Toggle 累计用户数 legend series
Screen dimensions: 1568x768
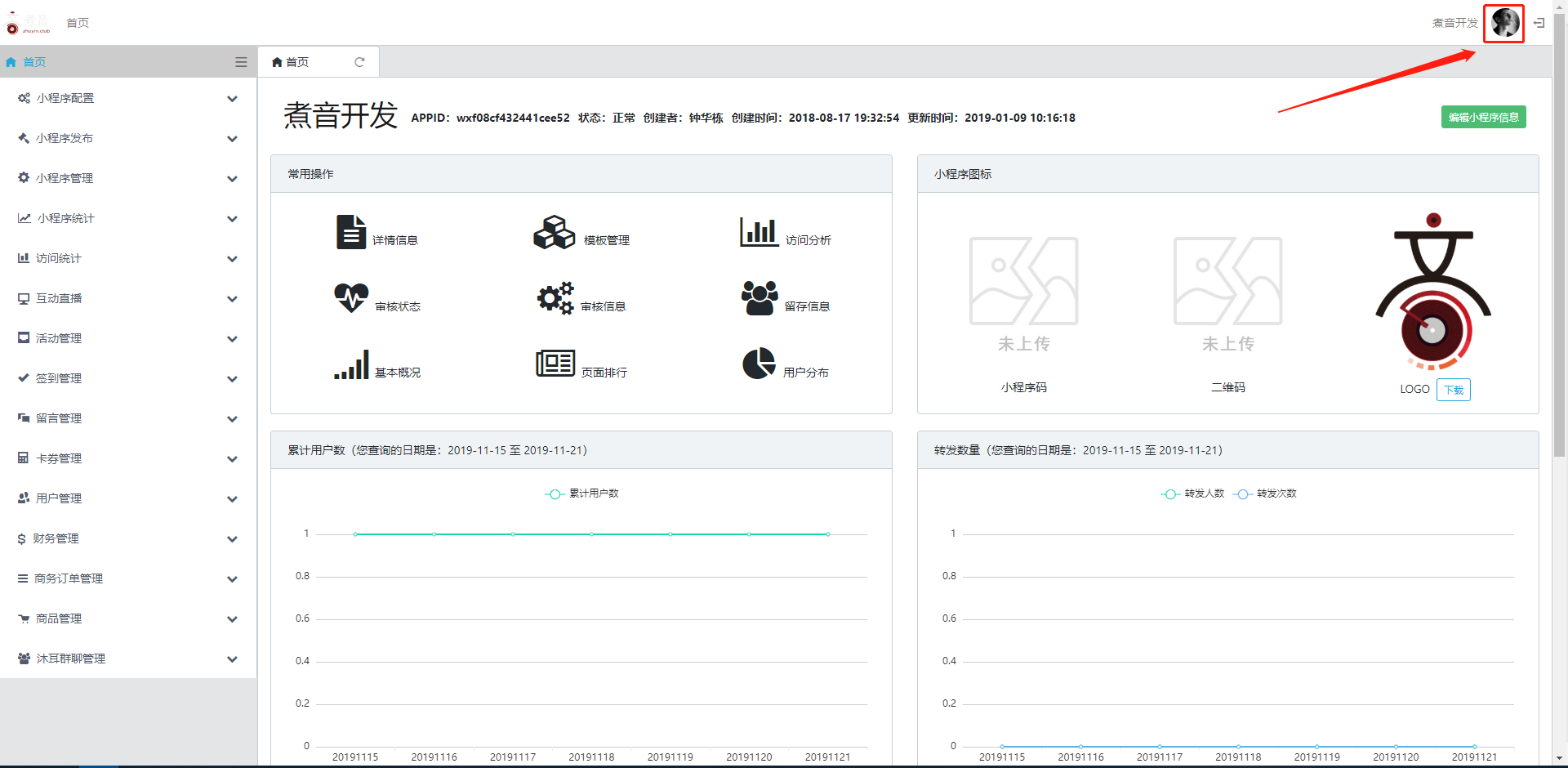click(582, 493)
